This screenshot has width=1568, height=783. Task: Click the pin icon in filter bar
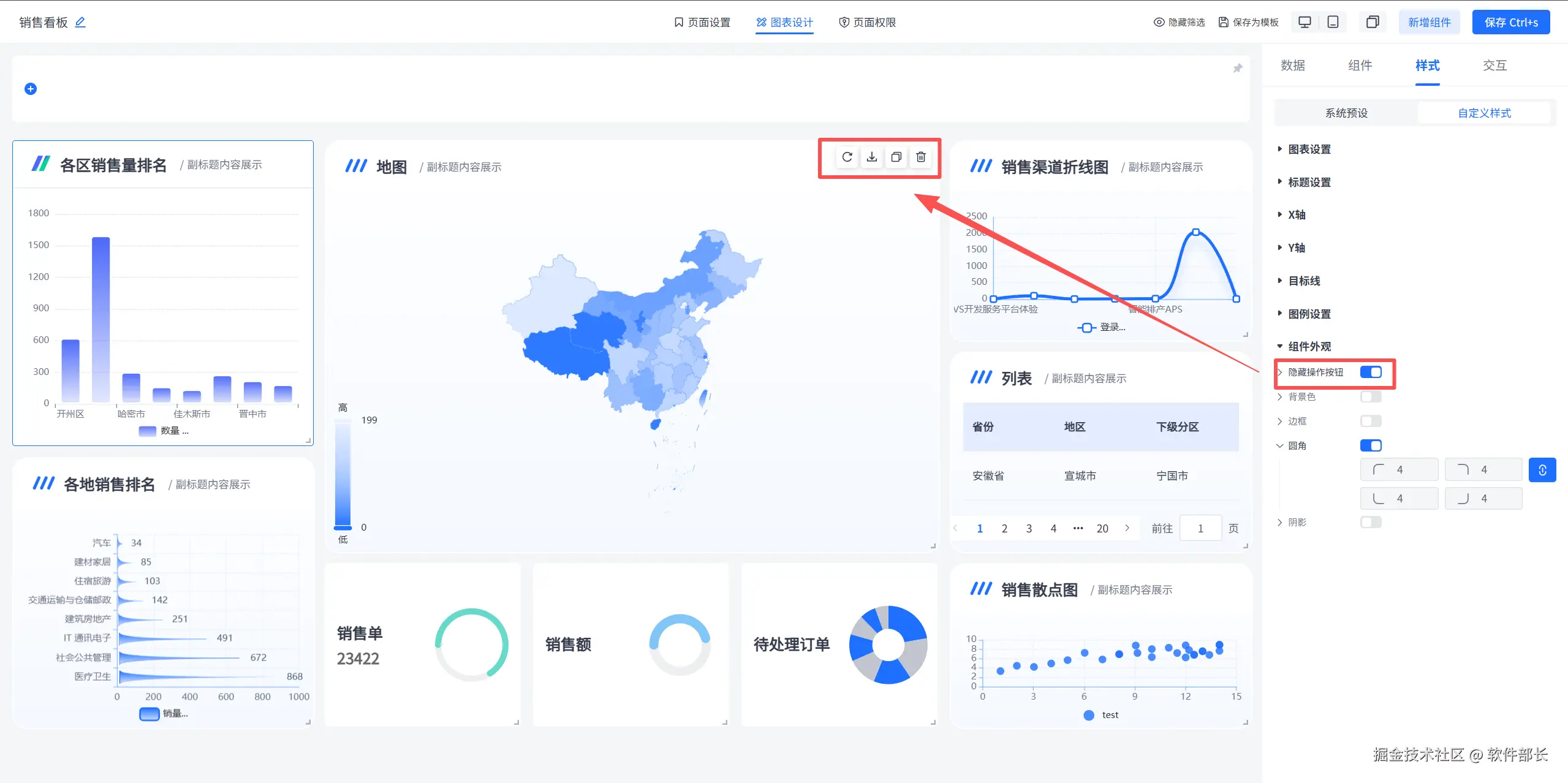coord(1237,68)
